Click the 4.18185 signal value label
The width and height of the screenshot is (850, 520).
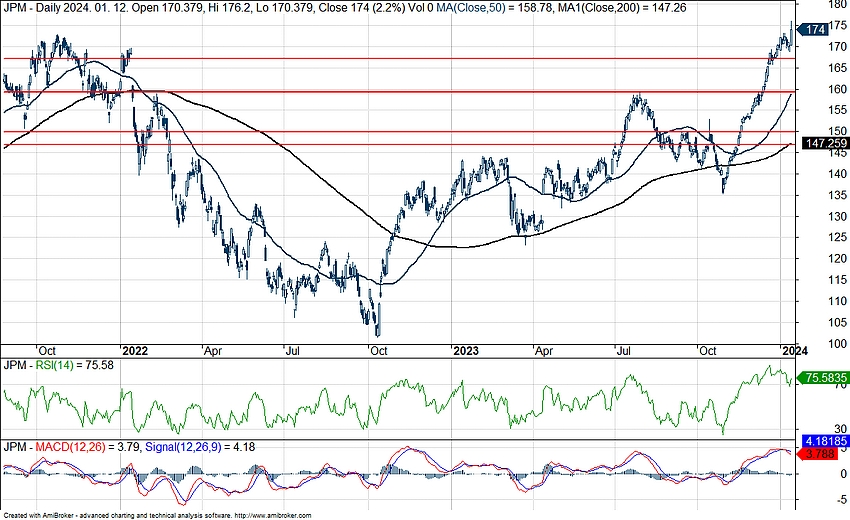[825, 441]
